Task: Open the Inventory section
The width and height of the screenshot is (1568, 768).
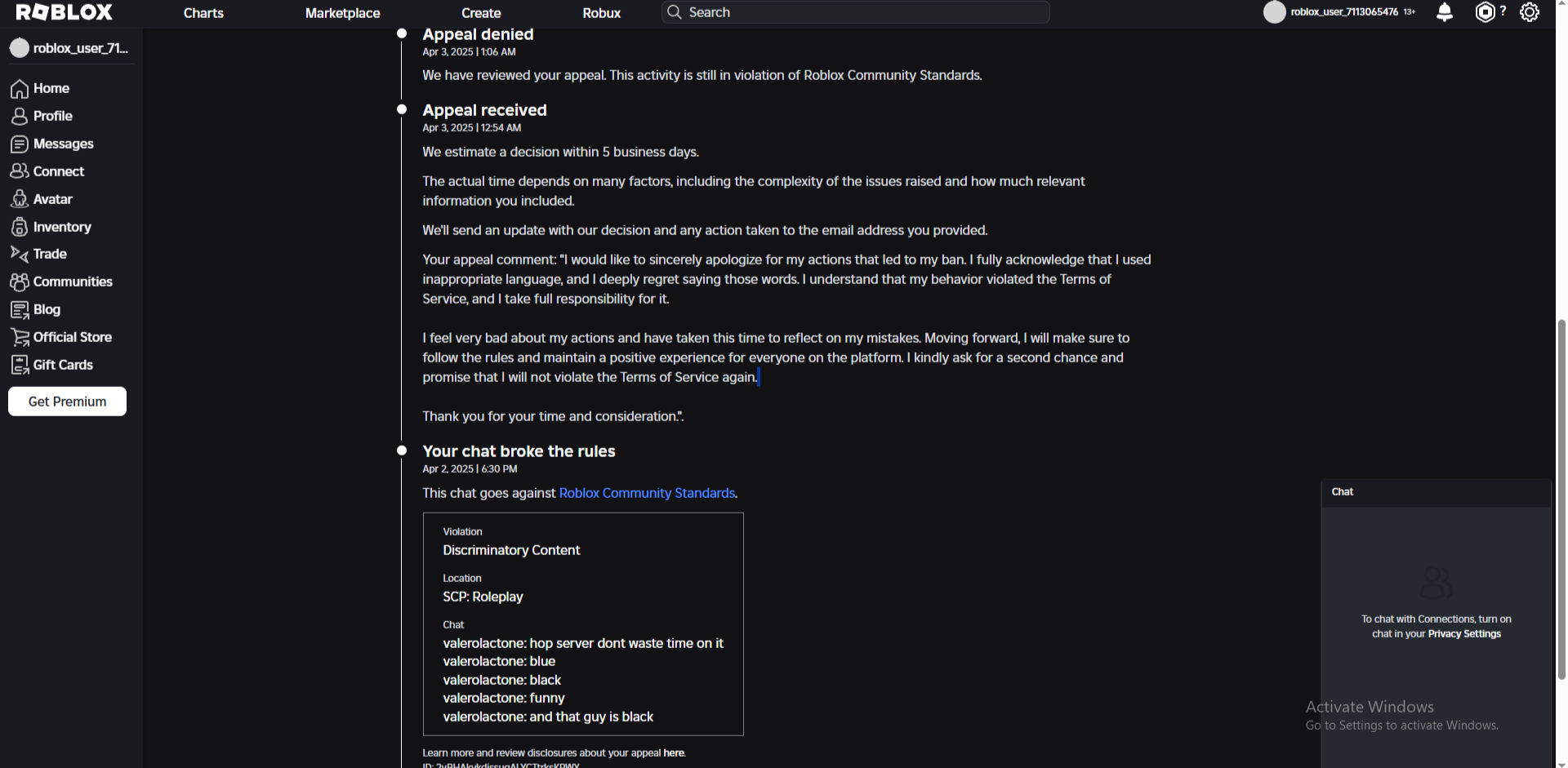Action: click(x=20, y=227)
